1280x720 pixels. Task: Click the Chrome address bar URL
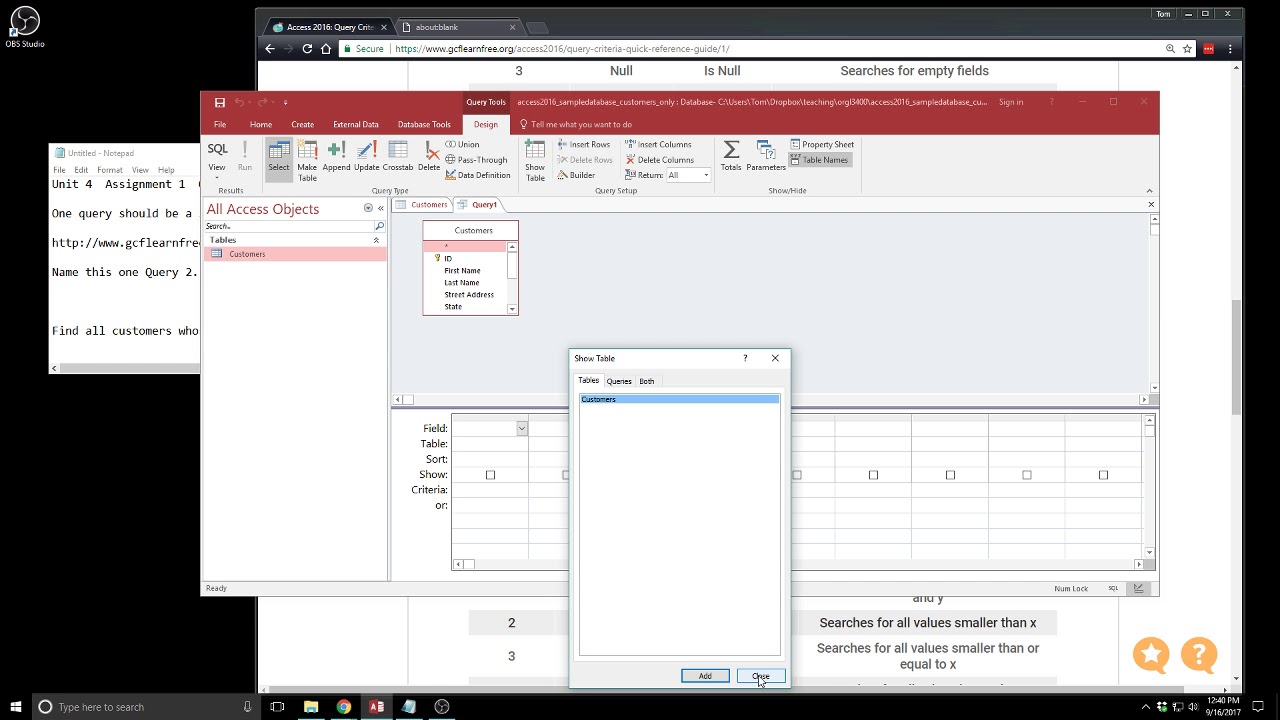coord(562,49)
